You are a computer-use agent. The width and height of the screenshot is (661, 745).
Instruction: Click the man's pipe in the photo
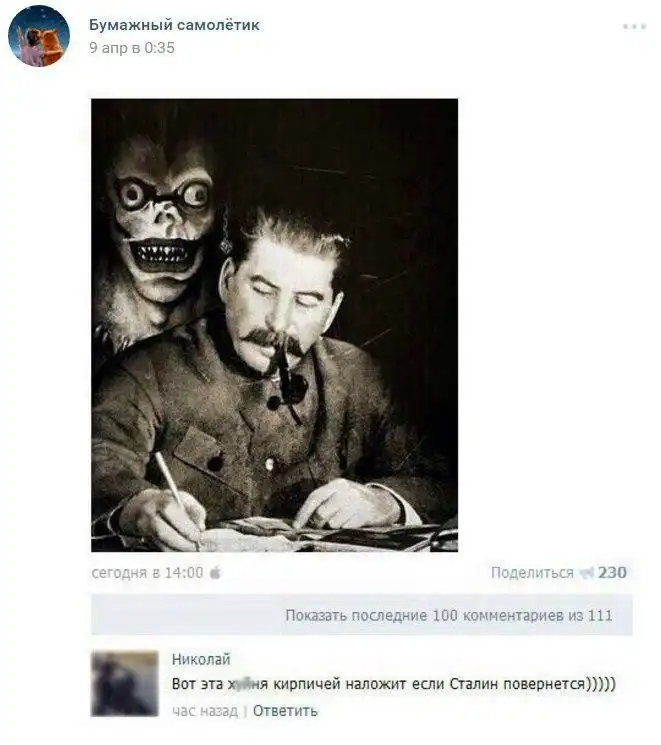(x=287, y=380)
